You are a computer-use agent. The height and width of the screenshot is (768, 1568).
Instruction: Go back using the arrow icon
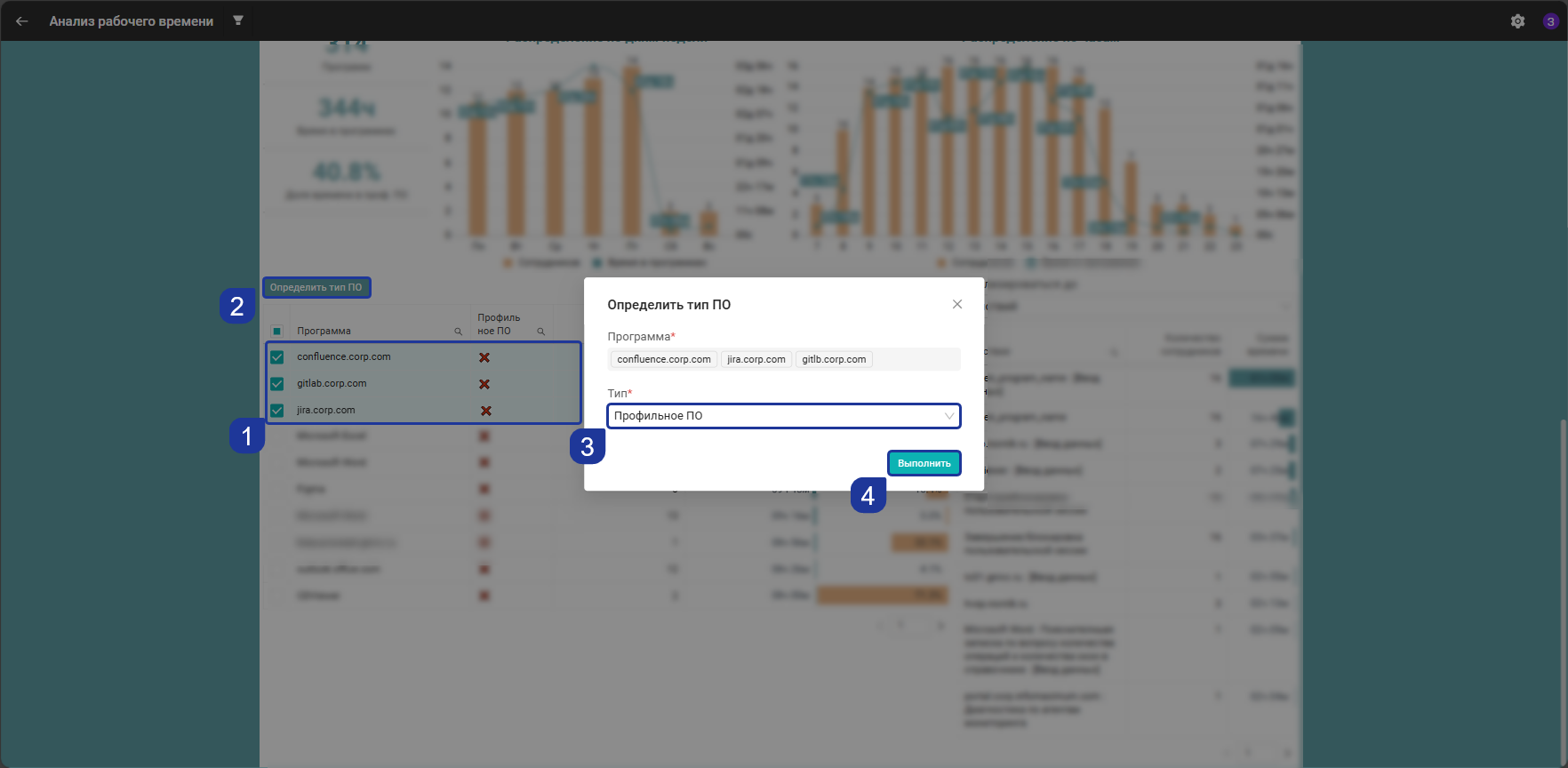click(x=22, y=21)
